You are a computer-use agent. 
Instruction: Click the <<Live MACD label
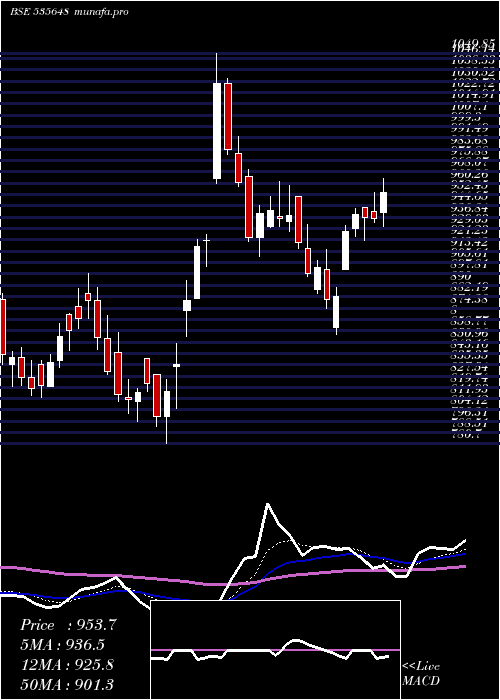coord(421,674)
